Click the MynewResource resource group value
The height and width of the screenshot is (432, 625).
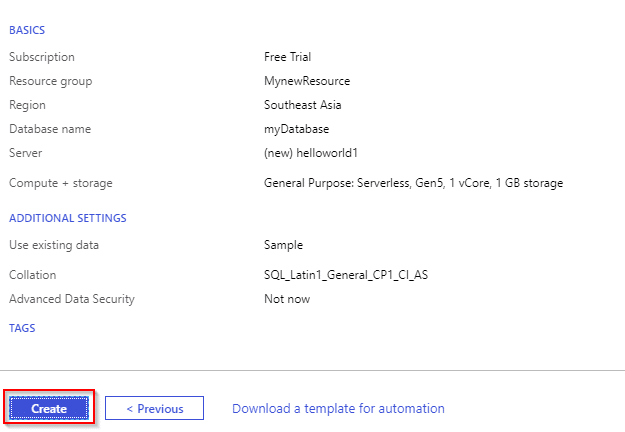(307, 81)
